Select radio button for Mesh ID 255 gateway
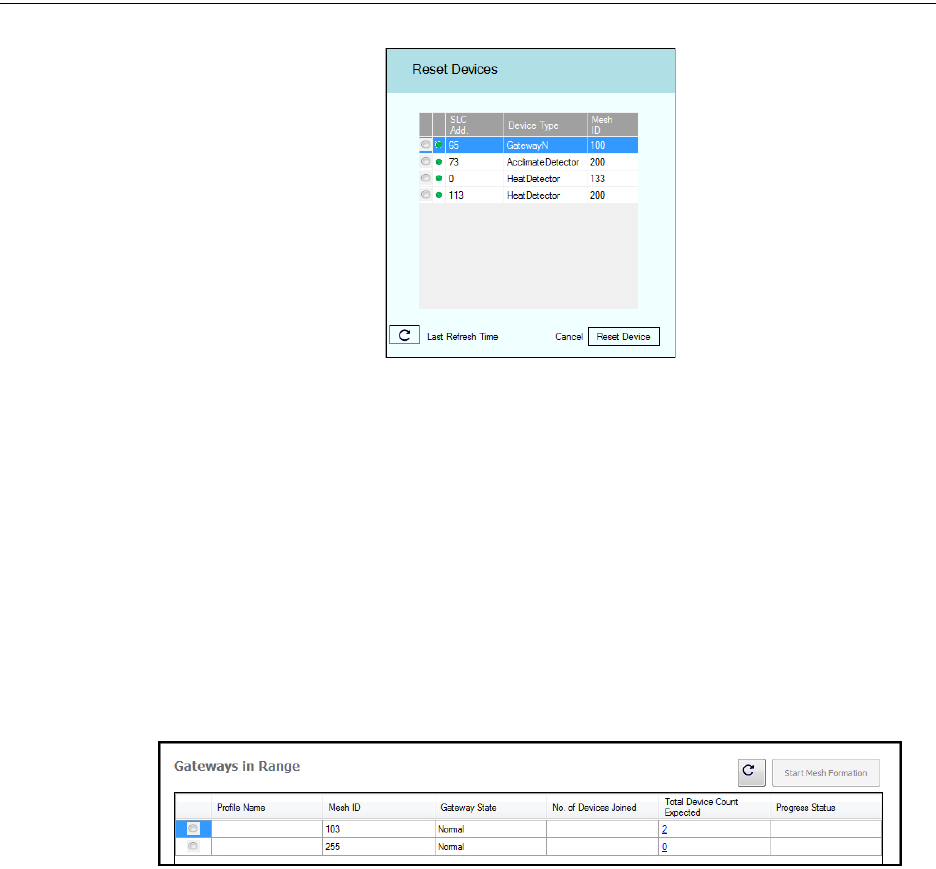Image resolution: width=936 pixels, height=869 pixels. (x=193, y=846)
